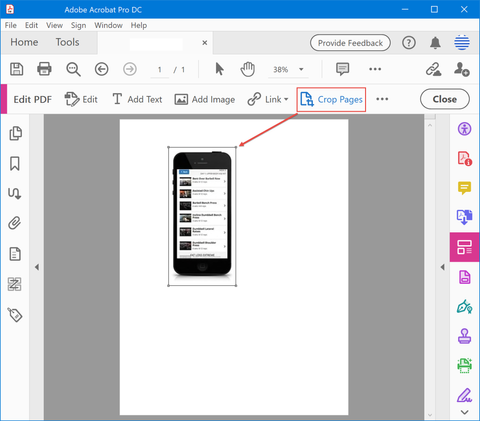Click the Share link icon
This screenshot has width=480, height=421.
[433, 69]
